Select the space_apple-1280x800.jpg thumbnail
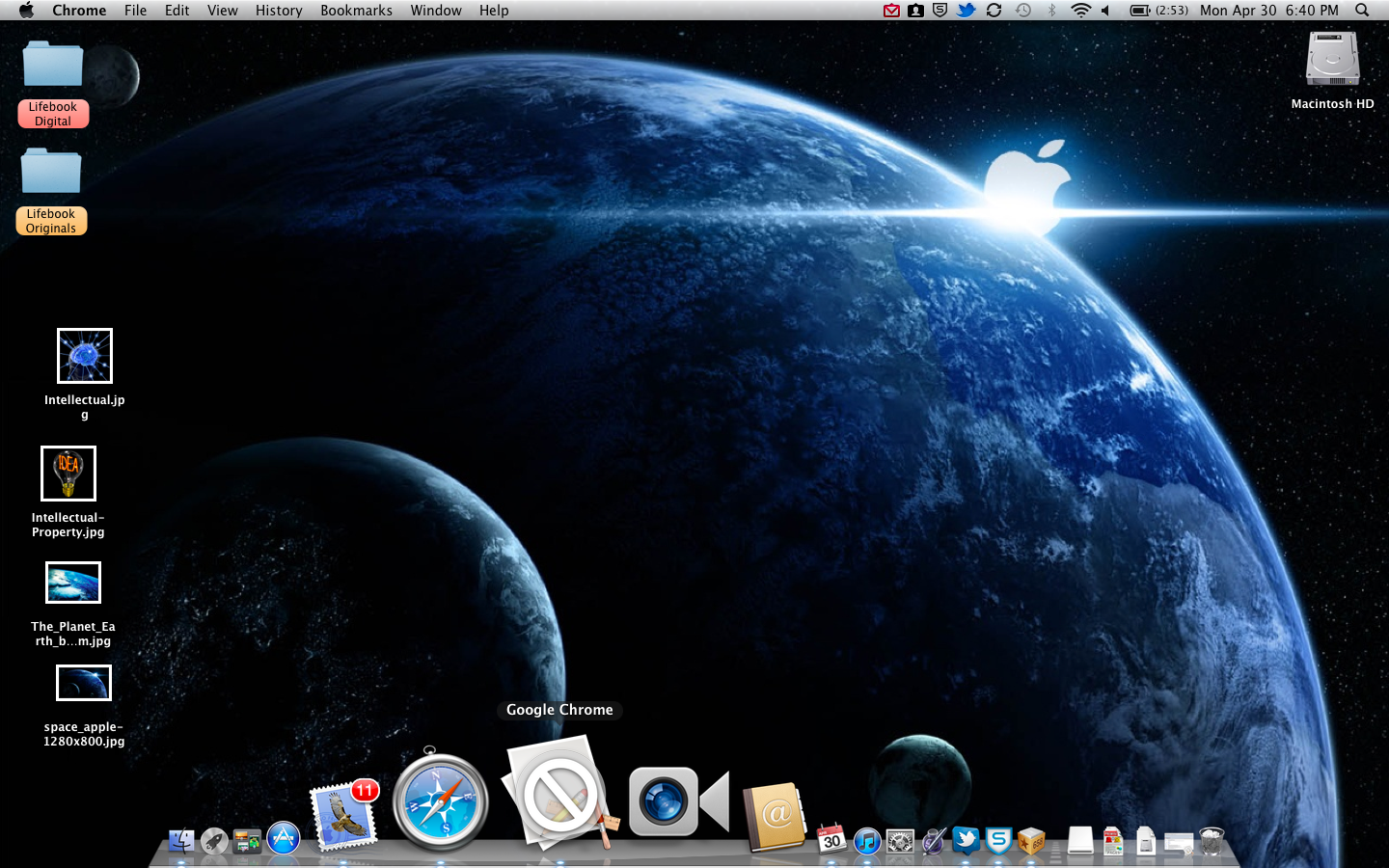The height and width of the screenshot is (868, 1389). [84, 683]
